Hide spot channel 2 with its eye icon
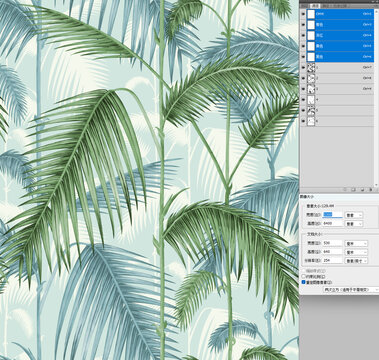 303,78
